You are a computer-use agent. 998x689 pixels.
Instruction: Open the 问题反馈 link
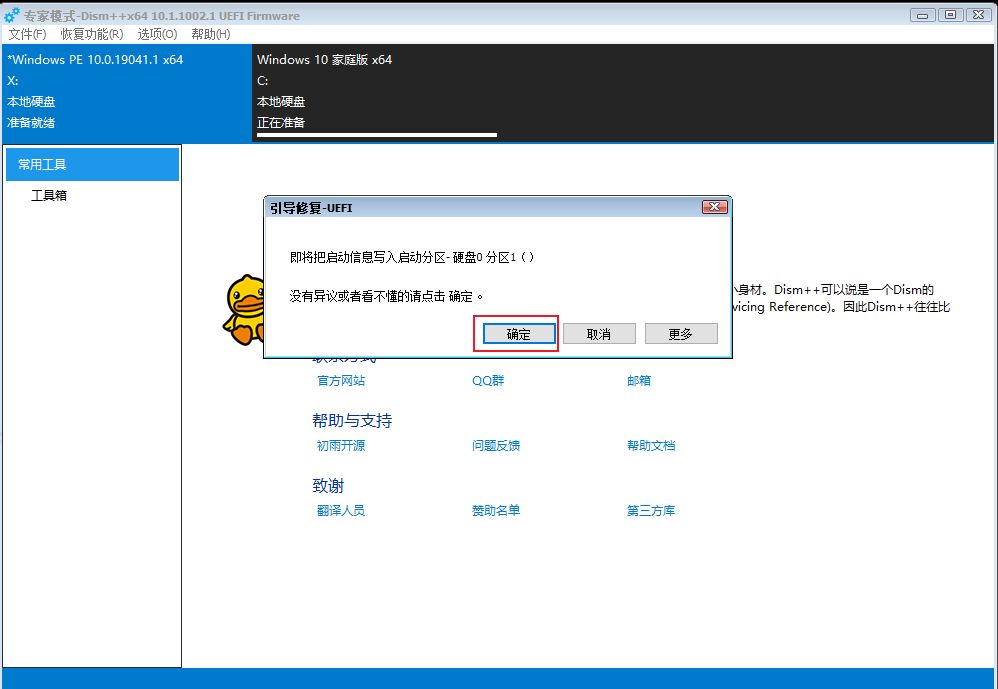[496, 446]
